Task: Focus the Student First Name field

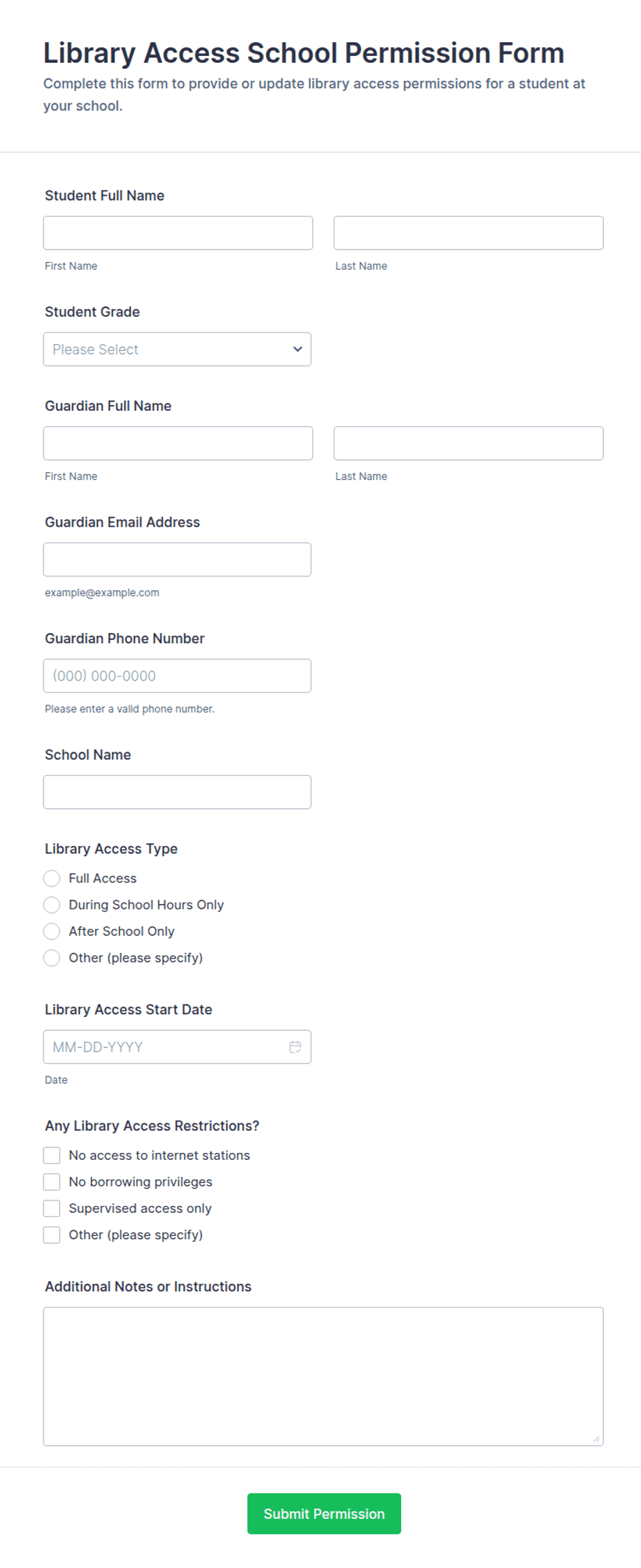Action: pos(178,233)
